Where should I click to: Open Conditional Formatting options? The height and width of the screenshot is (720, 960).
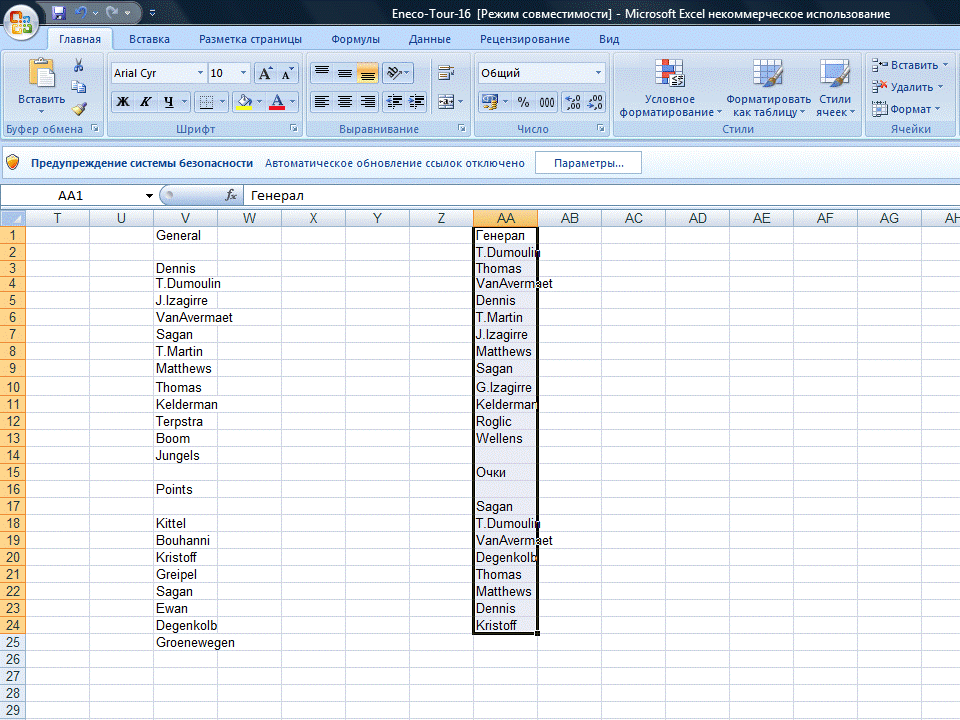point(670,87)
